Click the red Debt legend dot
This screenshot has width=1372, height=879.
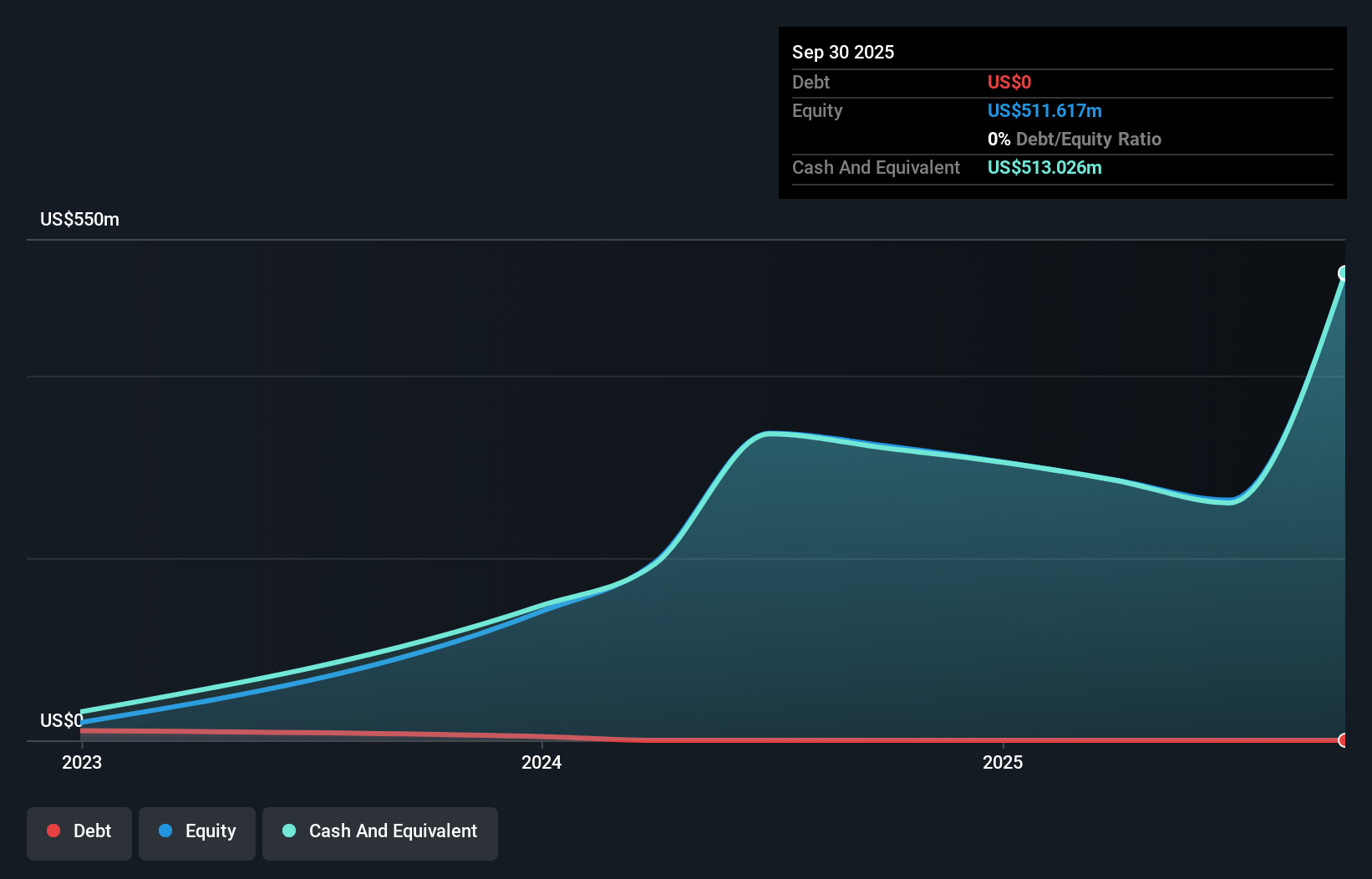pyautogui.click(x=53, y=831)
